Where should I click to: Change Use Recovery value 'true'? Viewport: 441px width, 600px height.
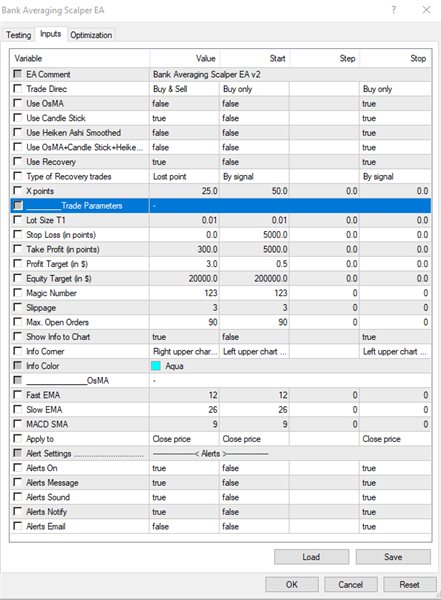[185, 162]
